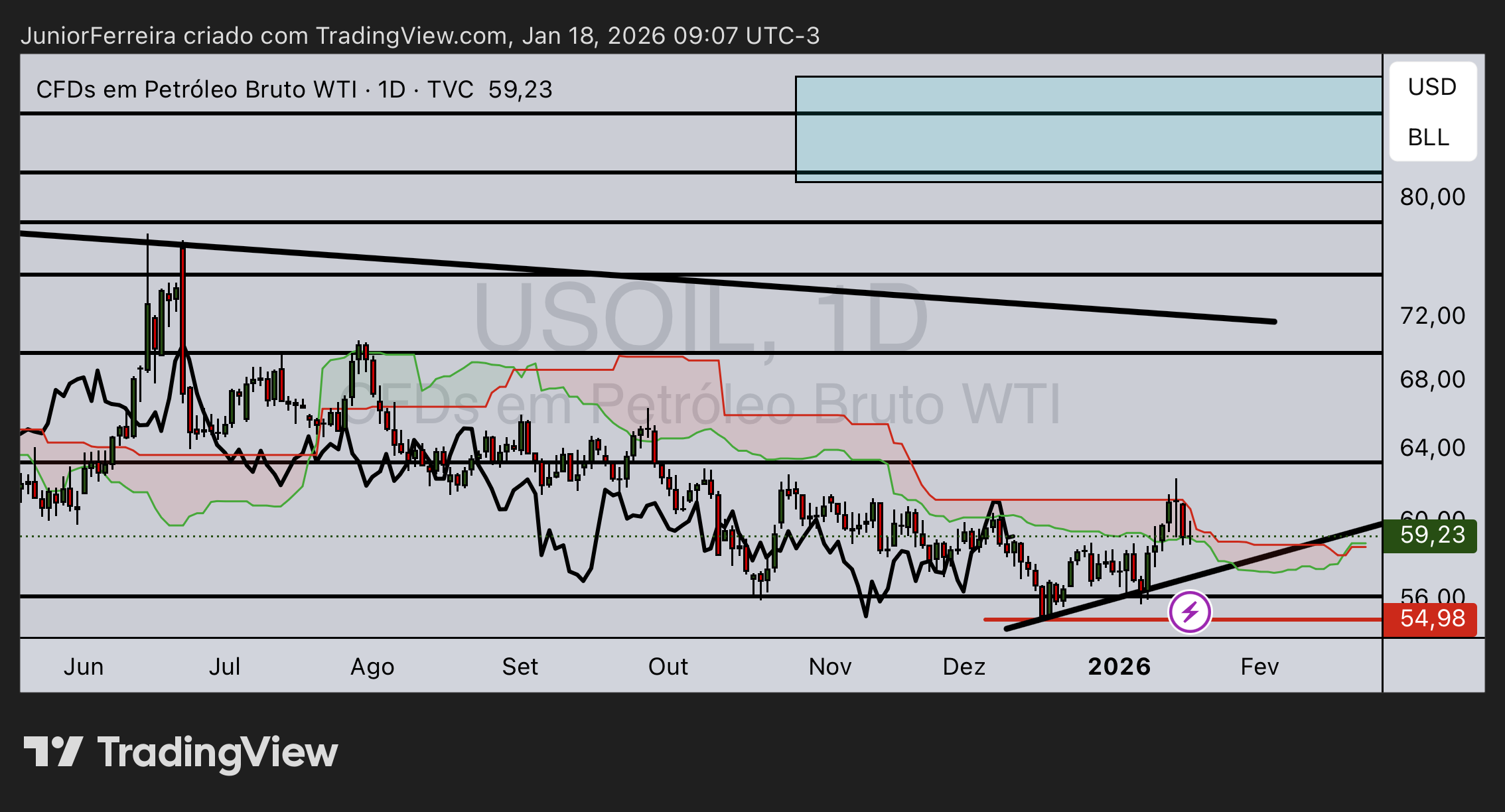Viewport: 1505px width, 812px height.
Task: Click the 80,00 price axis label
Action: (1433, 197)
